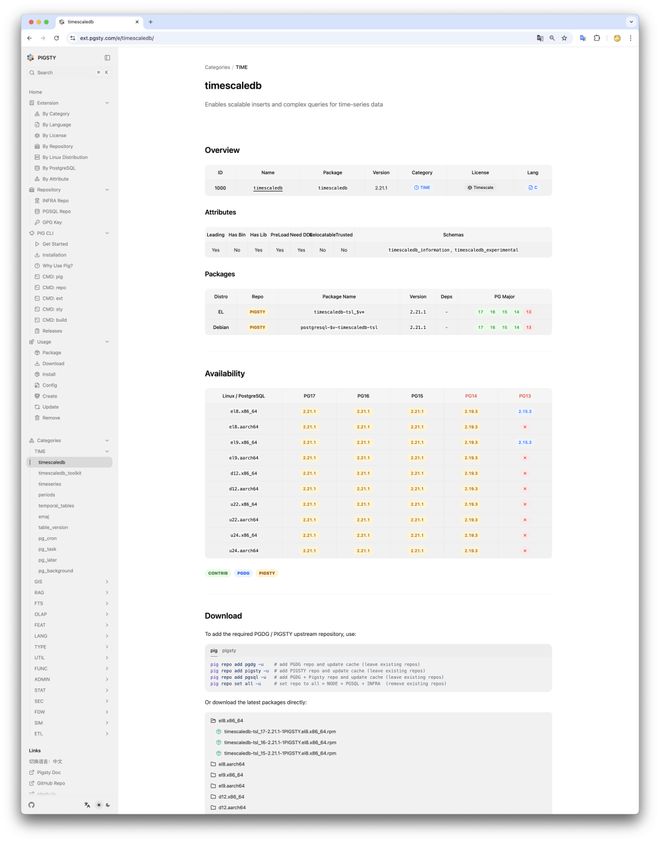660x842 pixels.
Task: Switch to dark theme moon toggle
Action: pos(108,804)
